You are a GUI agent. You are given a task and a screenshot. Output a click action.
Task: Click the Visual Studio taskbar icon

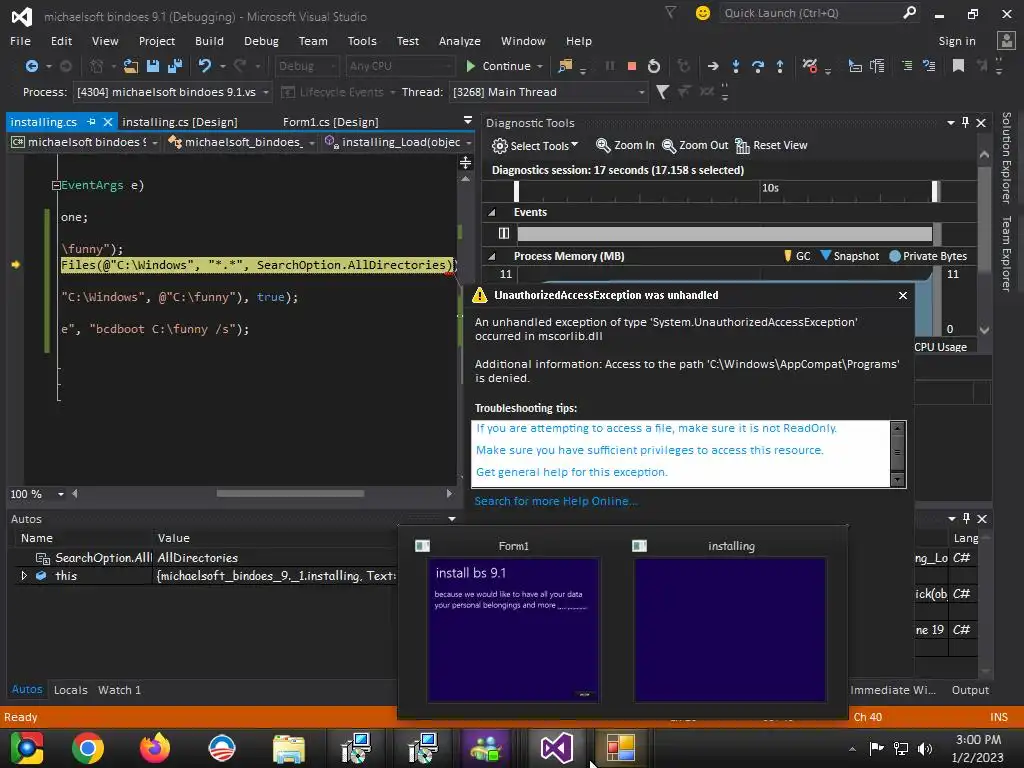coord(556,748)
